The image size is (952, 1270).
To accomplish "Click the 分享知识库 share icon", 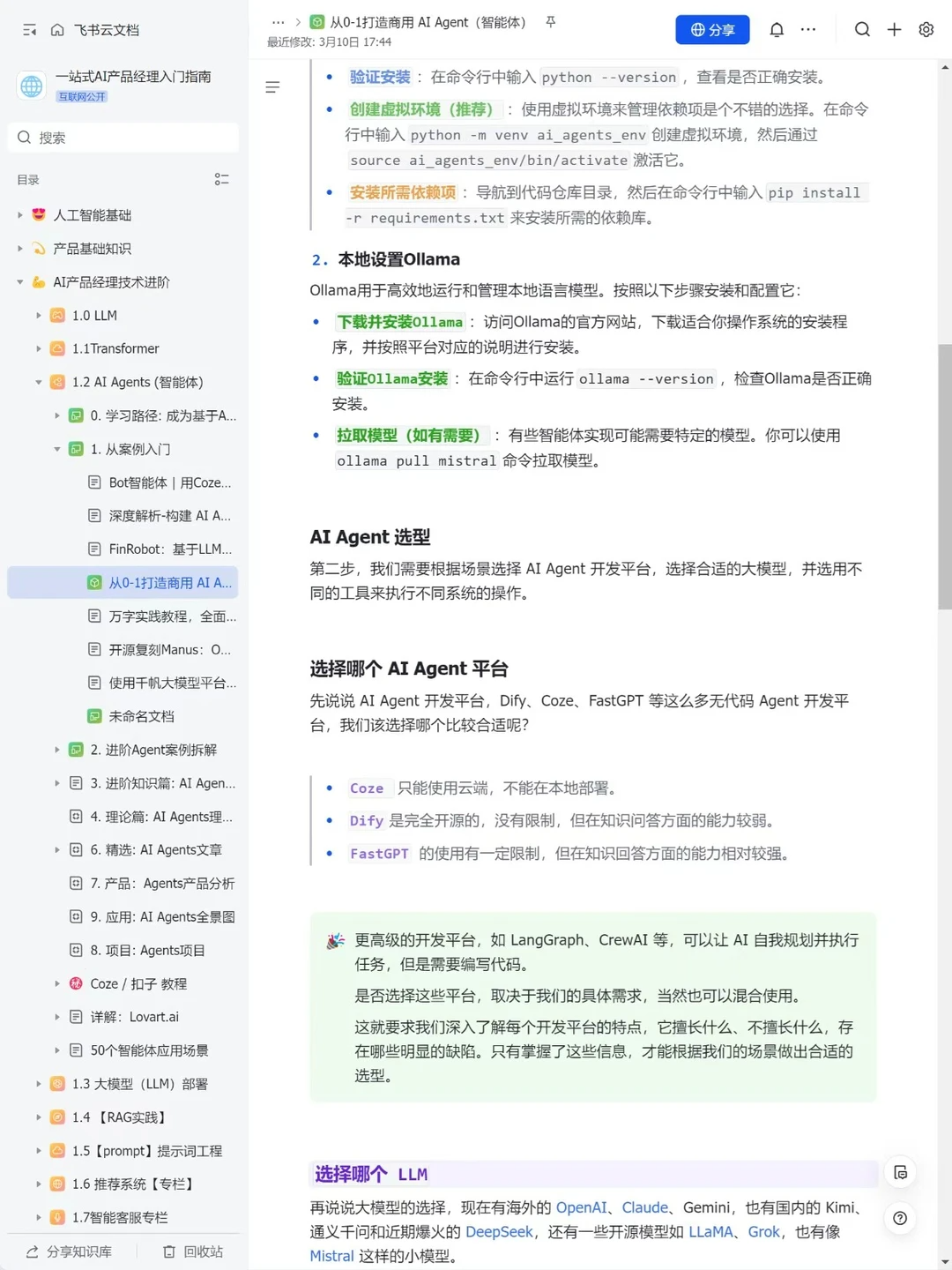I will pos(33,1251).
